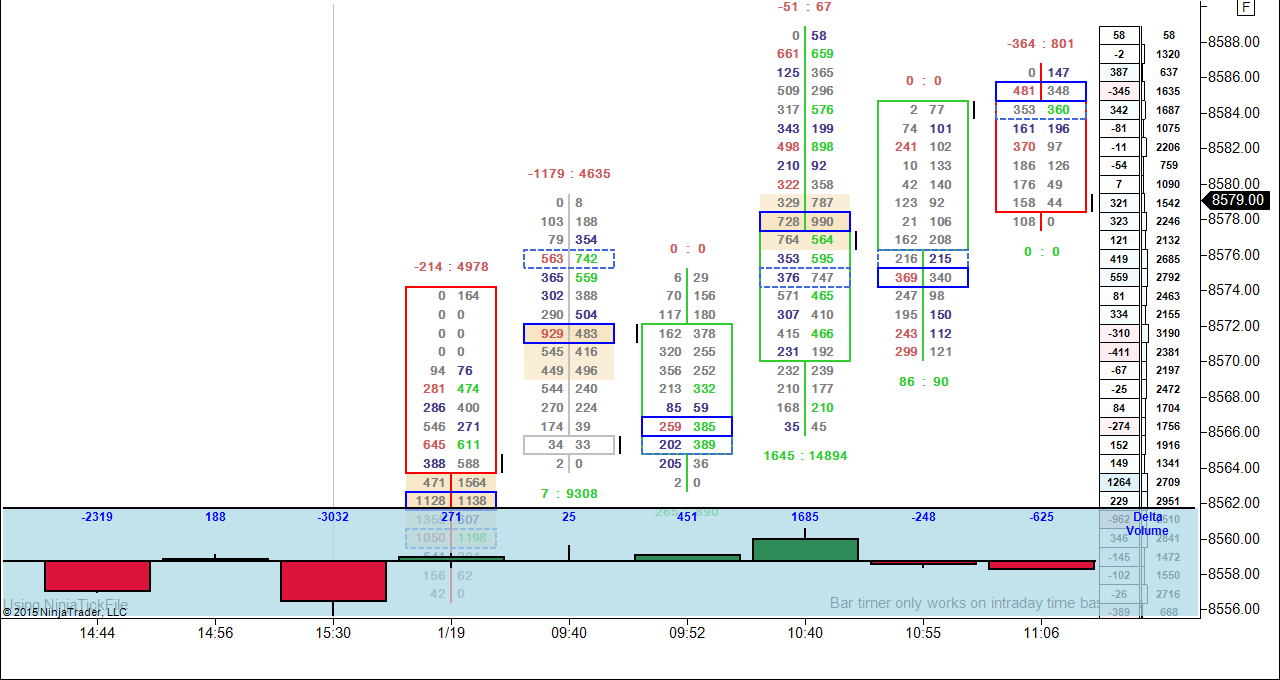The height and width of the screenshot is (680, 1280).
Task: Select the blue-boxed '1128 1138' footprint cell
Action: (451, 500)
